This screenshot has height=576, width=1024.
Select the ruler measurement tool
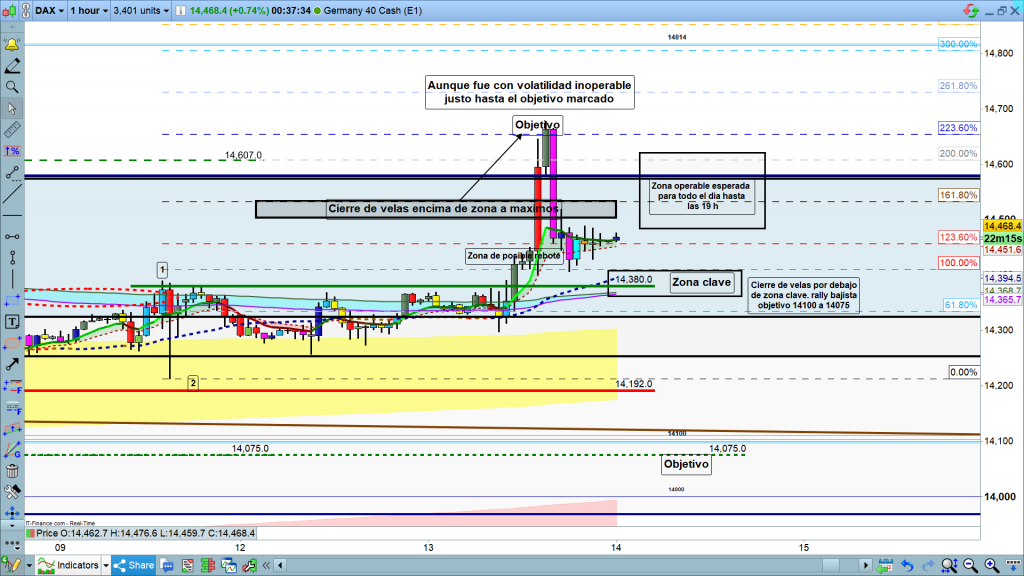coord(12,130)
